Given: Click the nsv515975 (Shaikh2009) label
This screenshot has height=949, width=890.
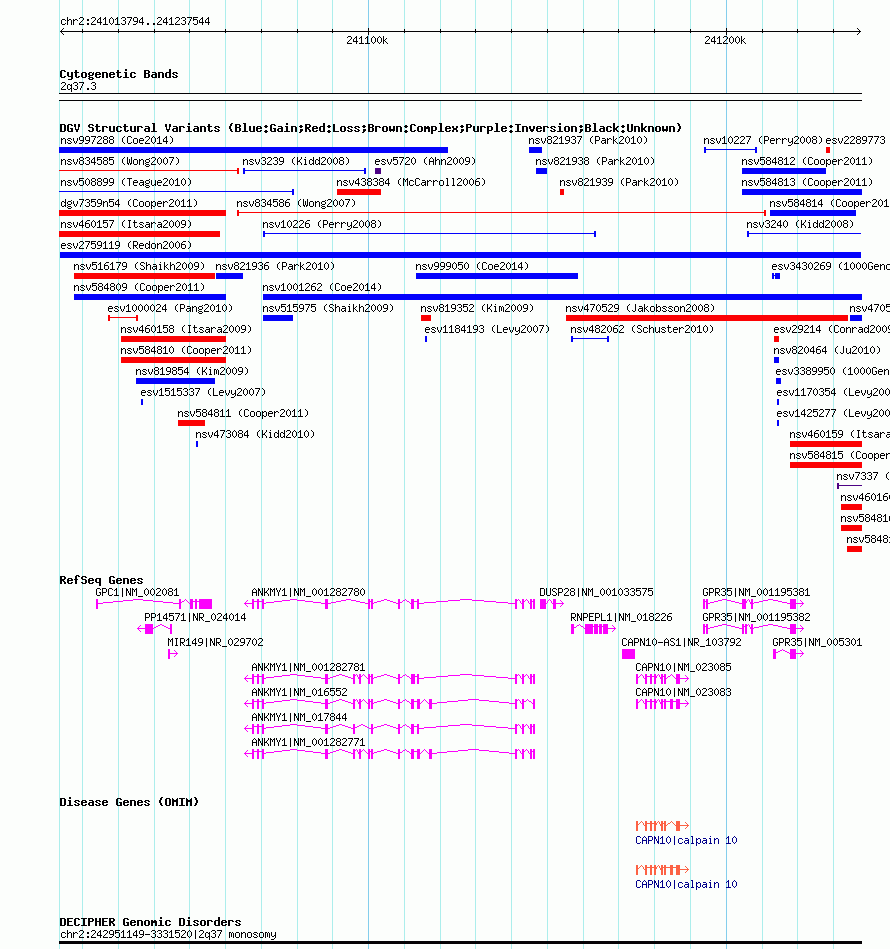Looking at the screenshot, I should [328, 308].
